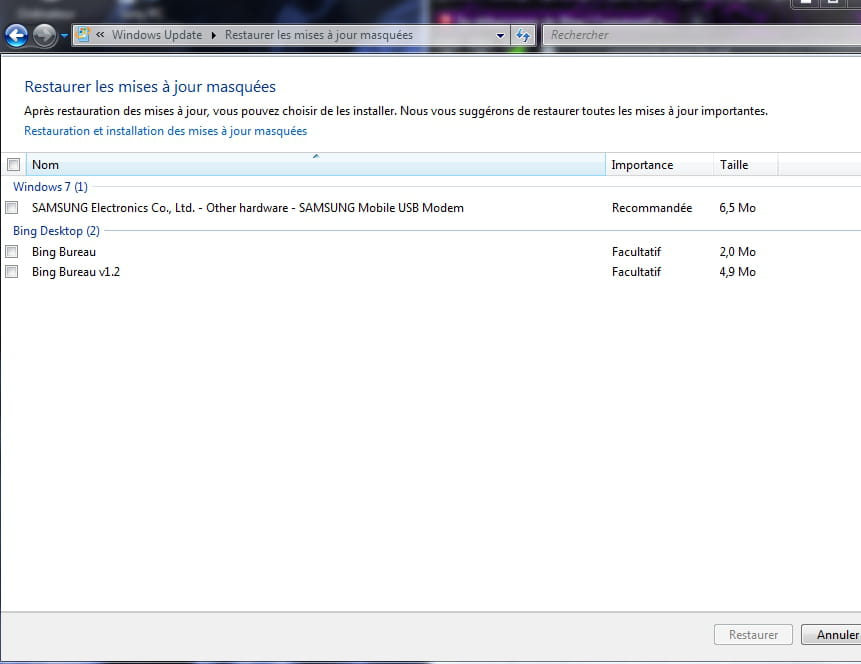
Task: Open the recent pages dropdown arrow
Action: click(x=65, y=36)
